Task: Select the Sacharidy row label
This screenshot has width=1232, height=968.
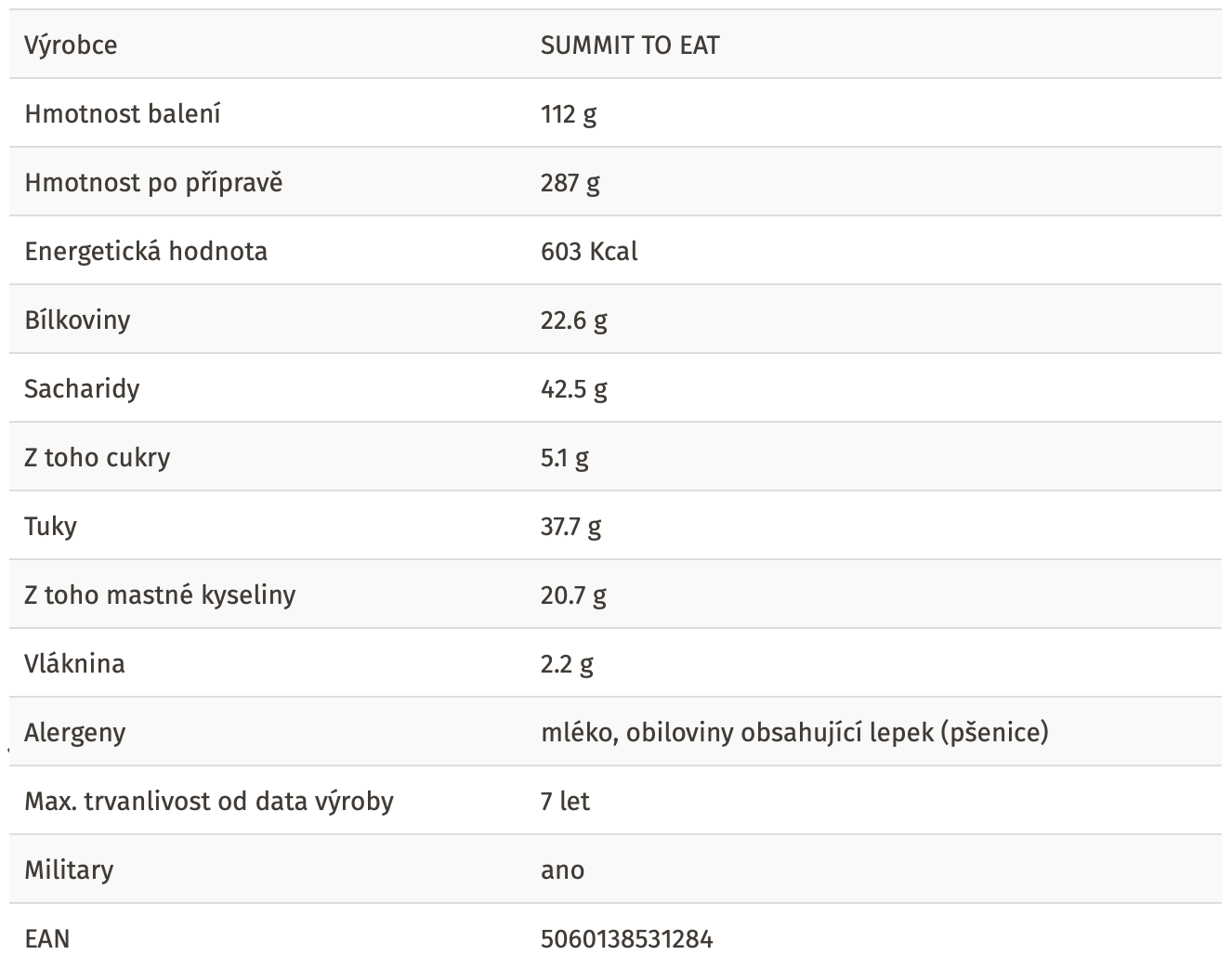Action: [82, 388]
